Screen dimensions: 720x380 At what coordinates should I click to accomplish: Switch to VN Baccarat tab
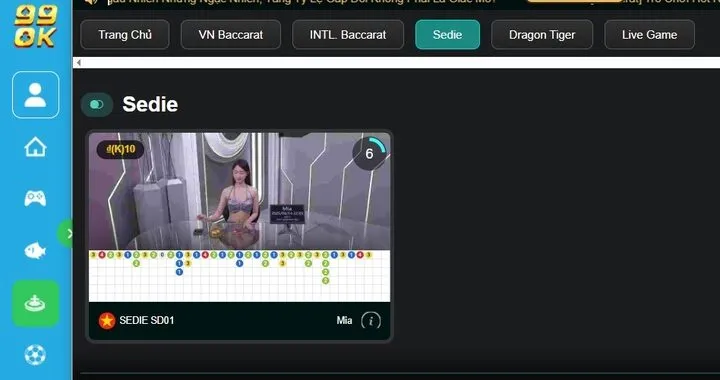pos(231,34)
